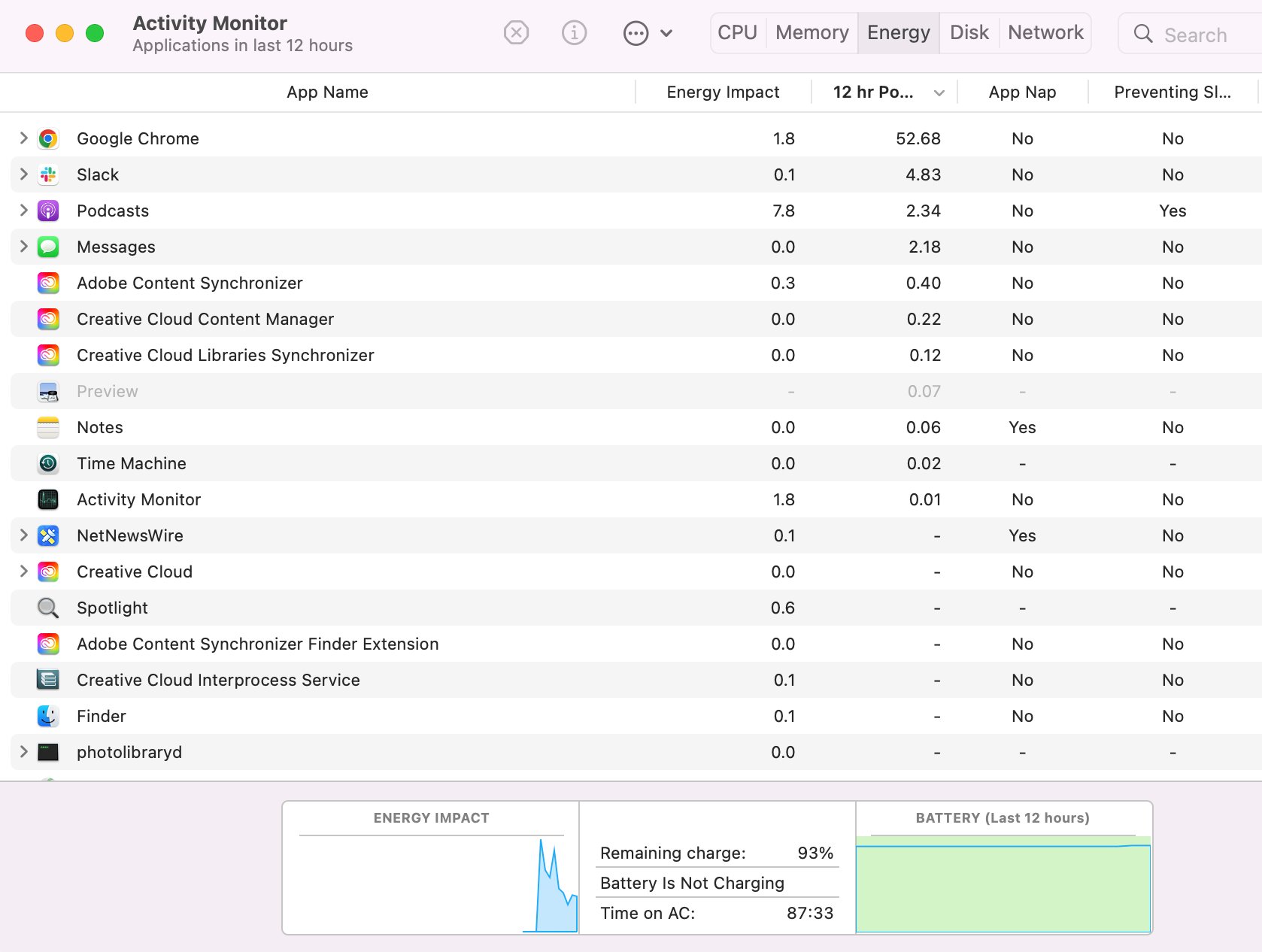Switch to the CPU tab
The height and width of the screenshot is (952, 1262).
point(737,33)
